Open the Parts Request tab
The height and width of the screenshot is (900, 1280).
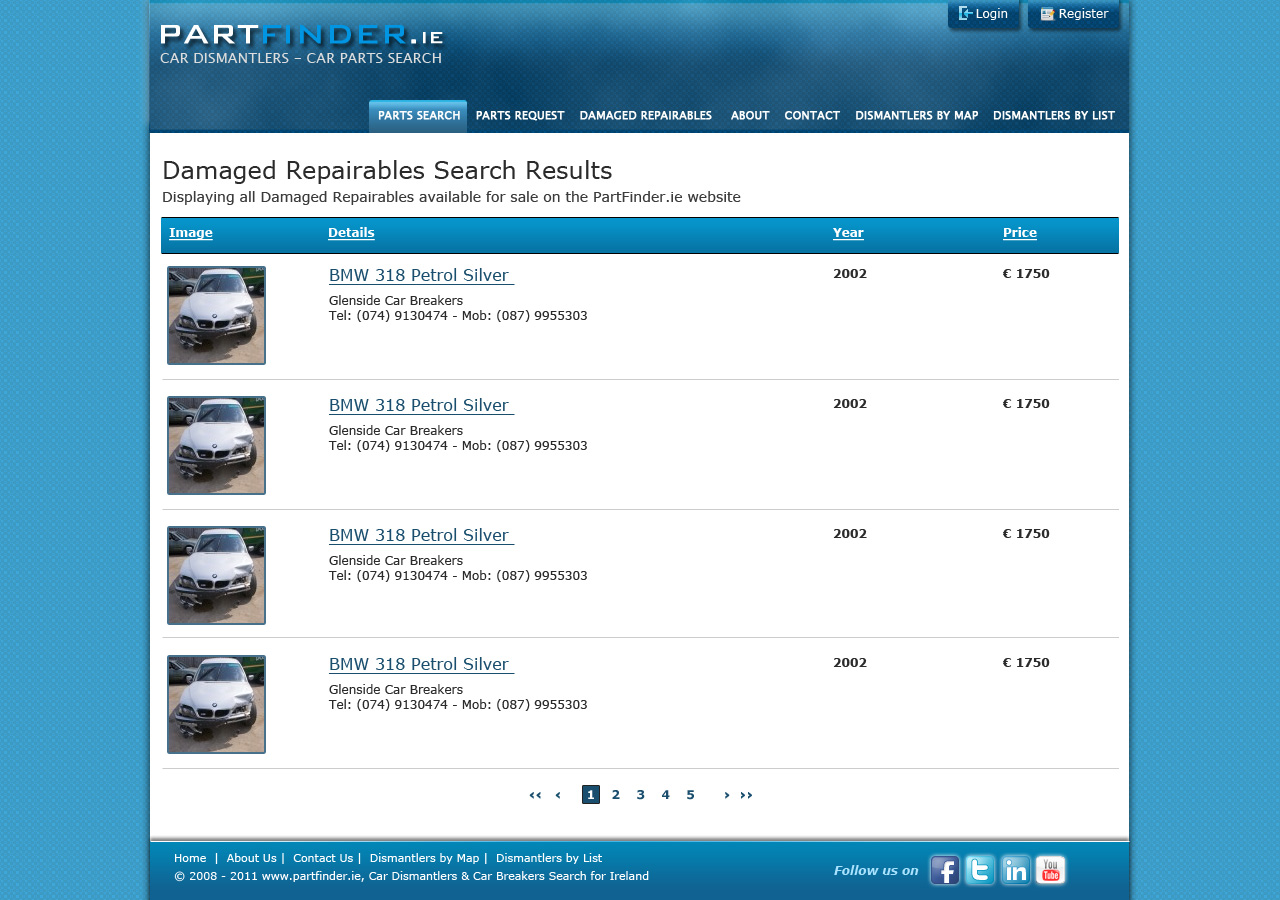[x=520, y=116]
